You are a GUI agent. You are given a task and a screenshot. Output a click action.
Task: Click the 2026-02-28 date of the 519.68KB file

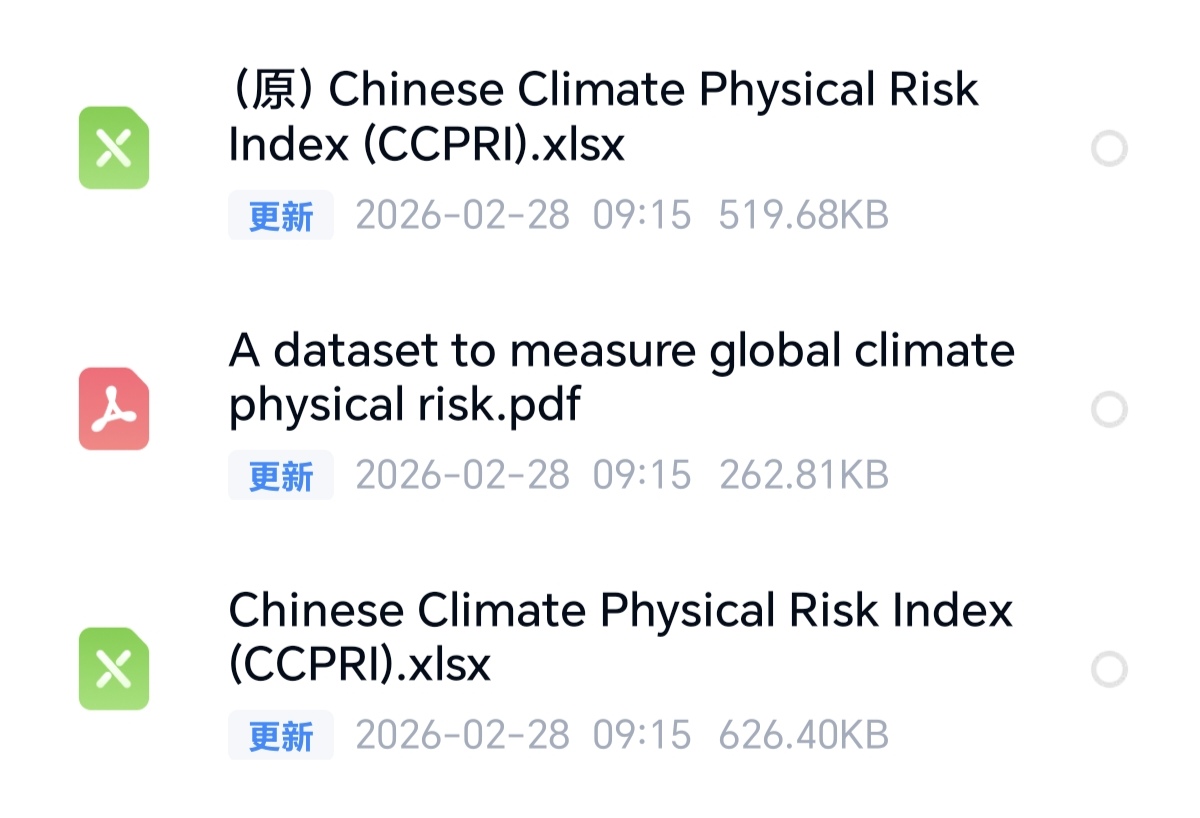pos(462,216)
